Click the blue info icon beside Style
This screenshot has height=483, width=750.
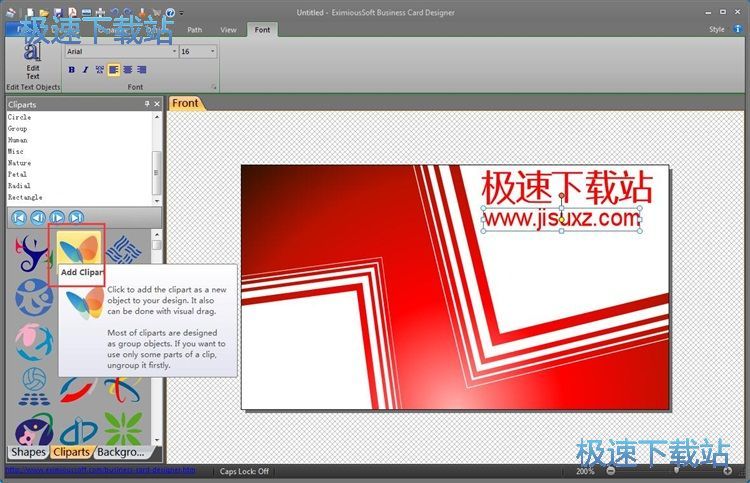click(738, 29)
